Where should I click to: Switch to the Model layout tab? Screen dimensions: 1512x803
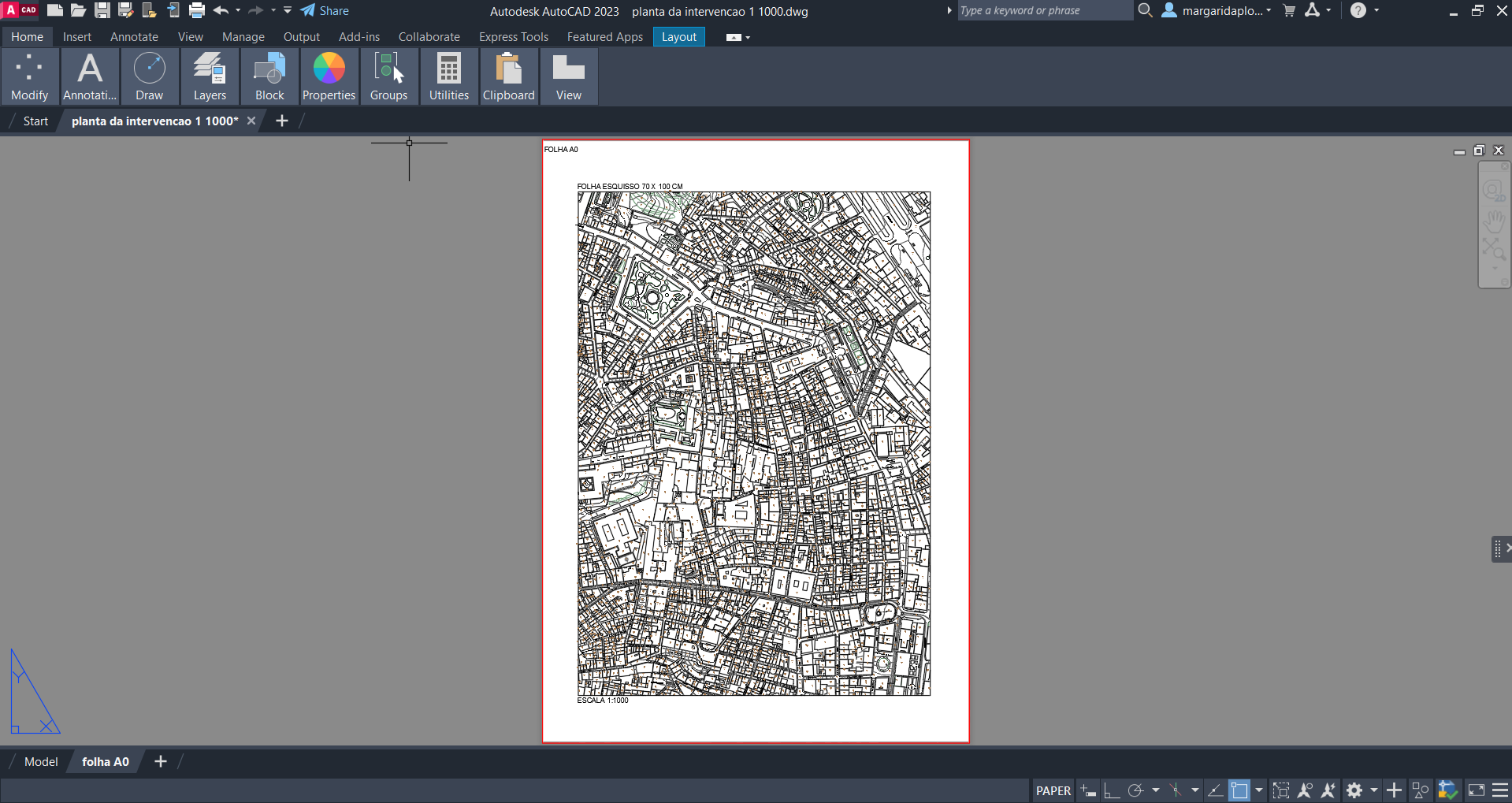point(41,761)
